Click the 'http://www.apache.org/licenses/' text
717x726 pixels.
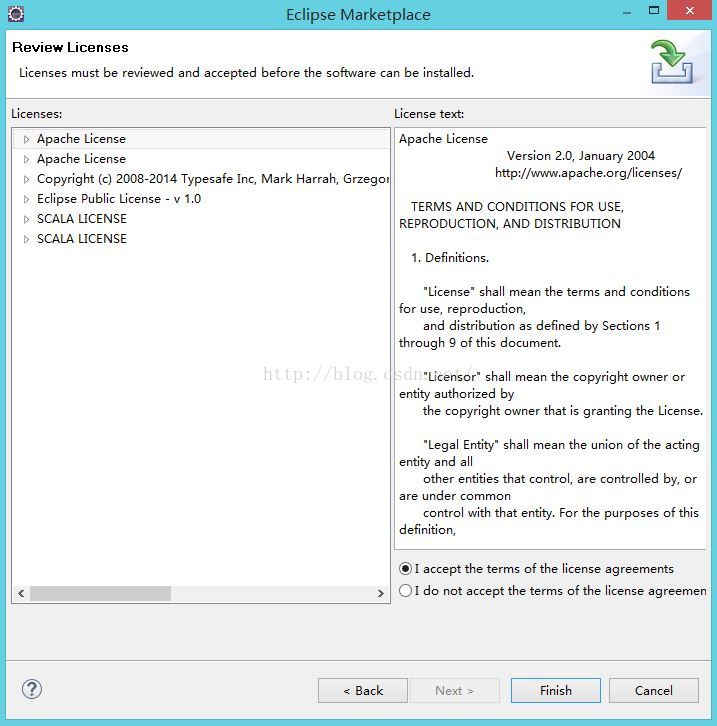click(588, 173)
